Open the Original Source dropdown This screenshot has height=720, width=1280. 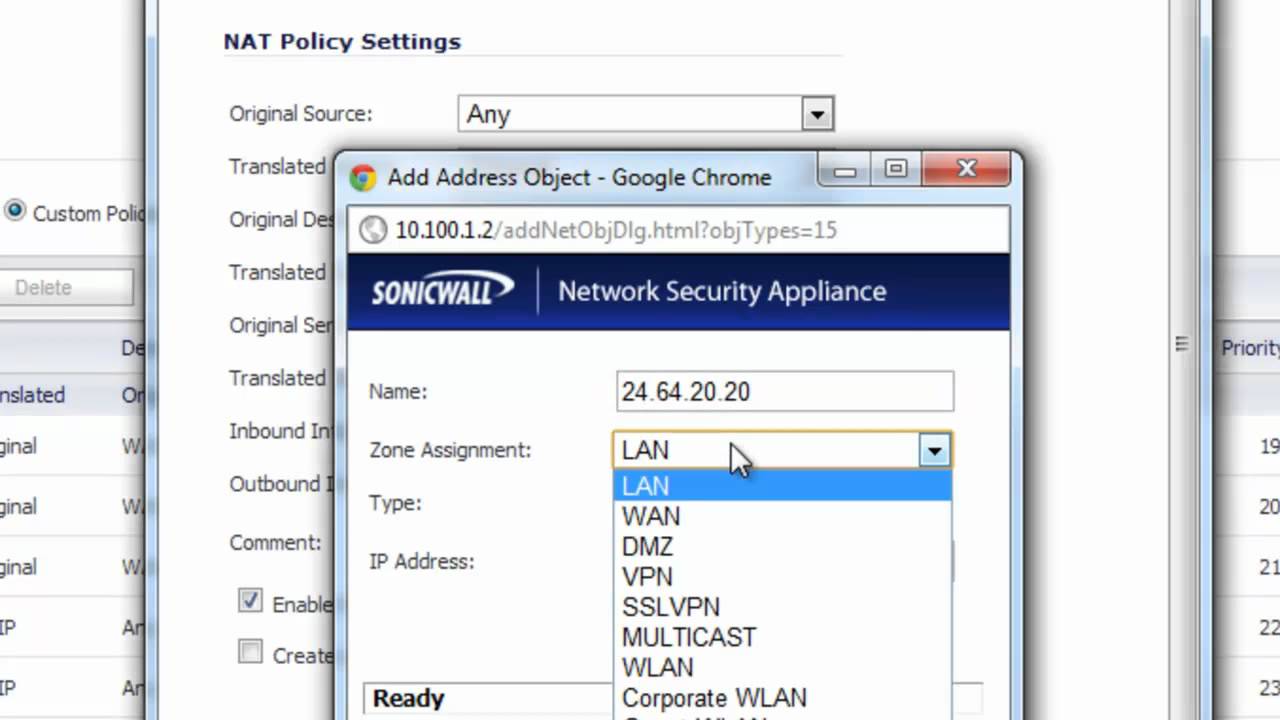(x=817, y=114)
